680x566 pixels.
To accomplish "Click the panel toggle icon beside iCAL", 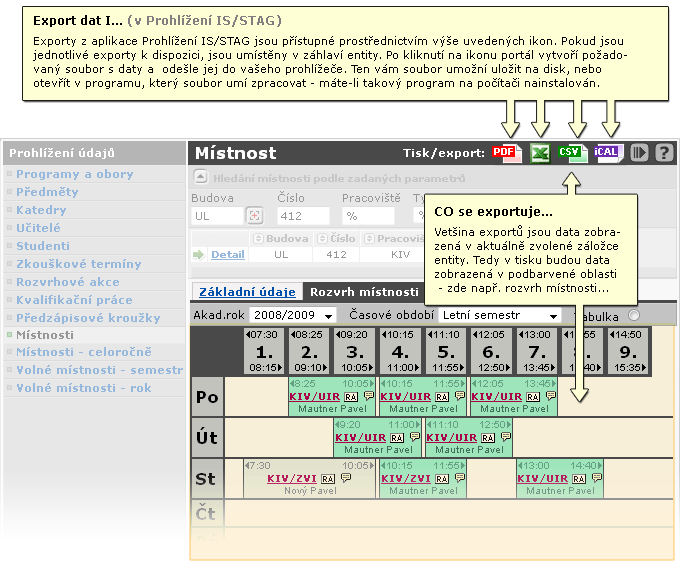I will 639,153.
